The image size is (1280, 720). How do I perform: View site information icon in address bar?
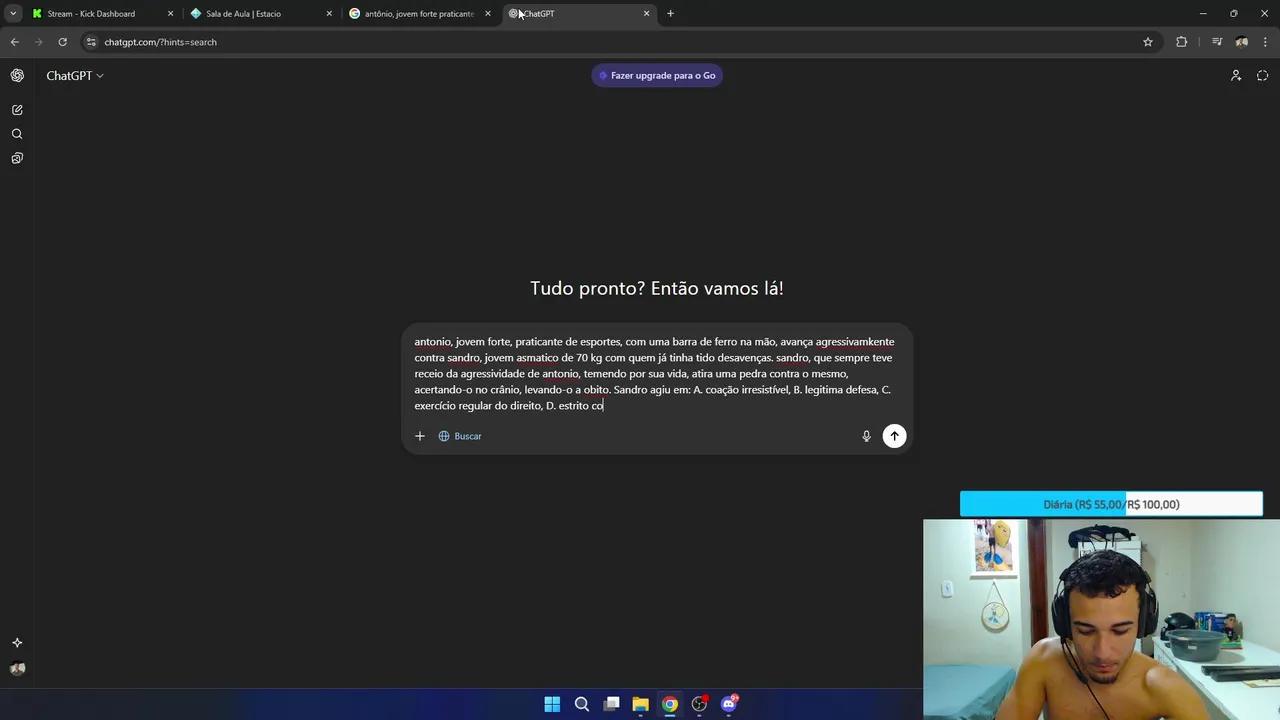click(x=91, y=42)
